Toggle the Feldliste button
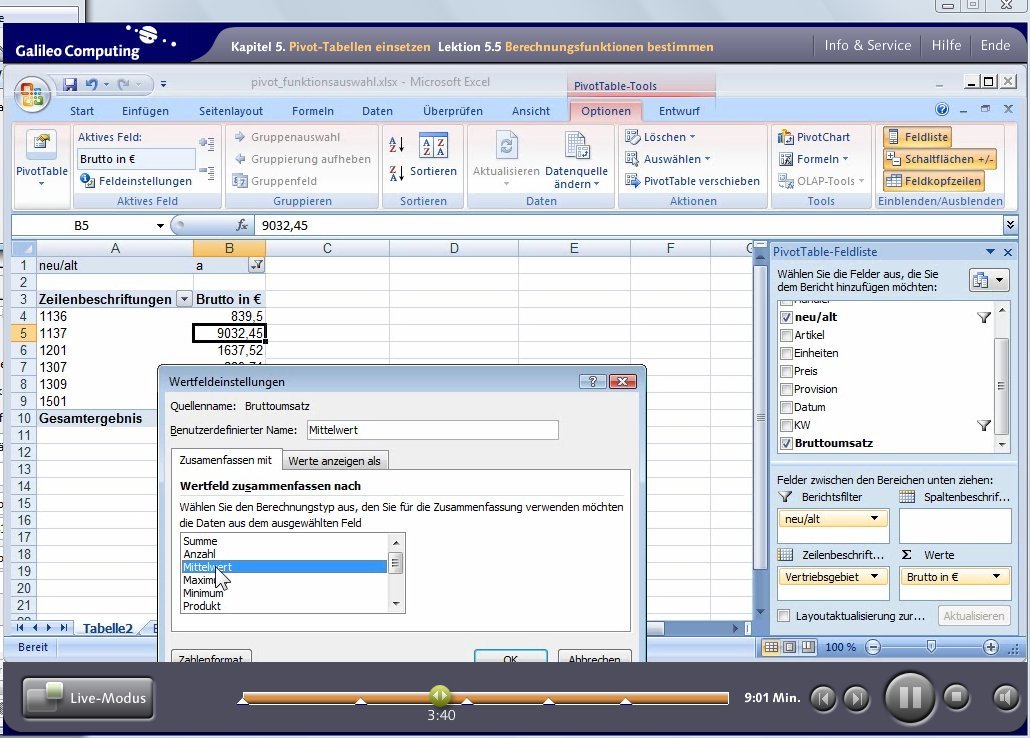 tap(918, 137)
